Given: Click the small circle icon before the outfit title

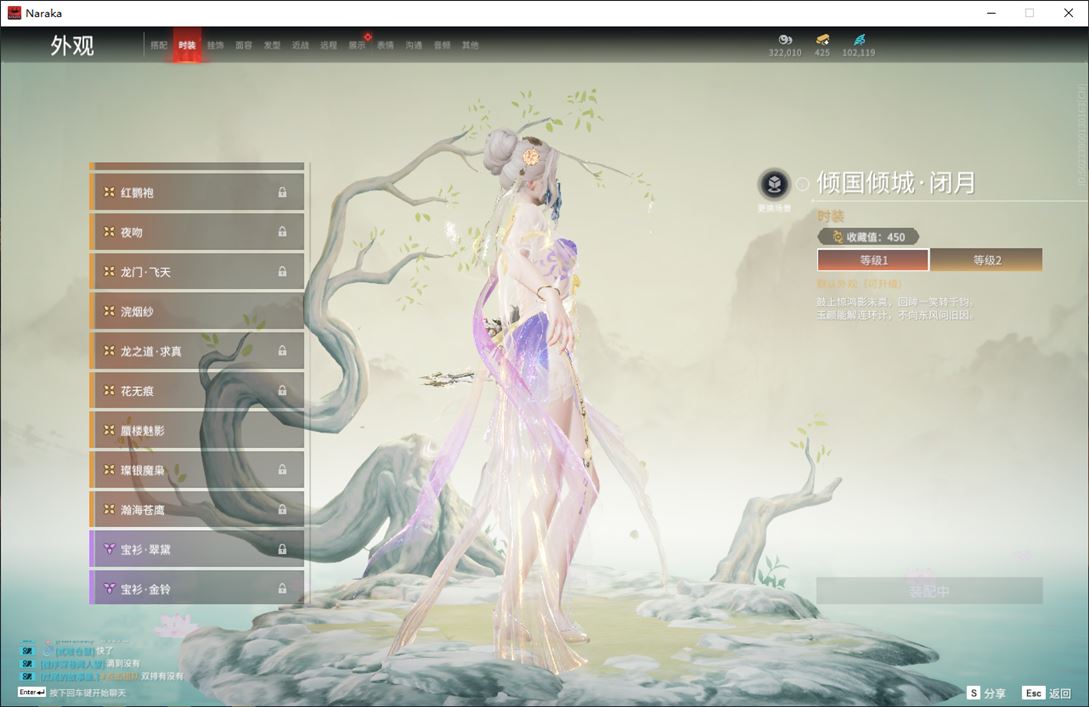Looking at the screenshot, I should coord(803,184).
